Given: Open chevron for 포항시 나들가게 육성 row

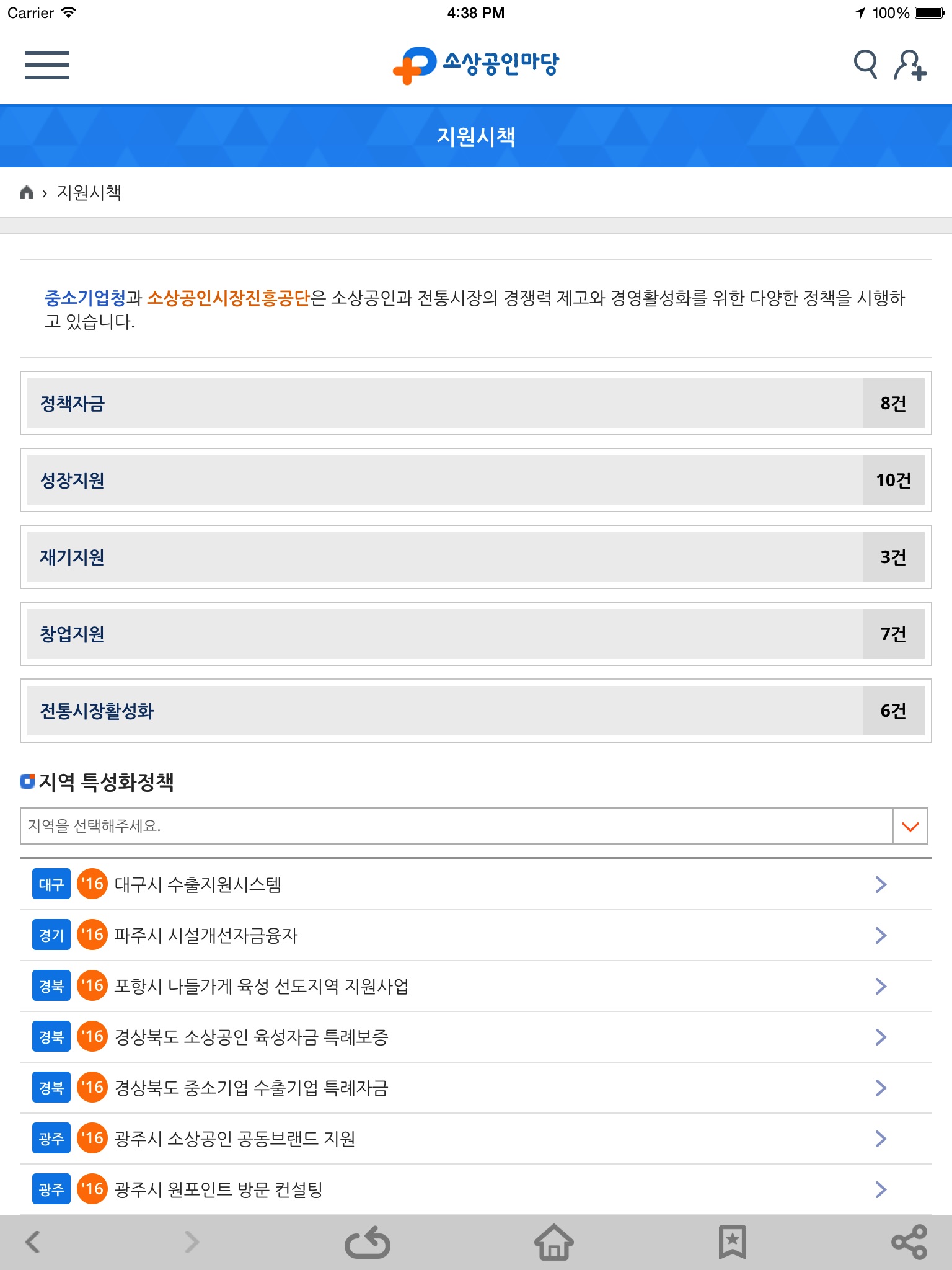Looking at the screenshot, I should (881, 986).
